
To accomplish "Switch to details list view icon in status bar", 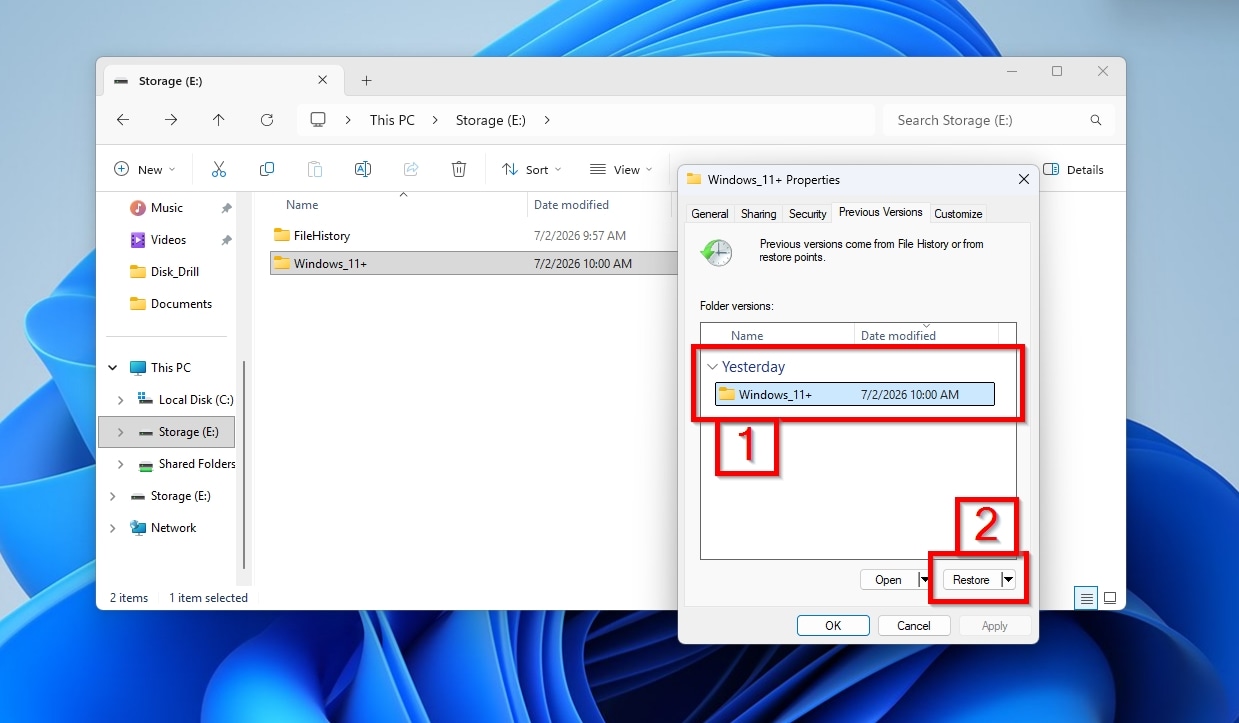I will 1085,598.
